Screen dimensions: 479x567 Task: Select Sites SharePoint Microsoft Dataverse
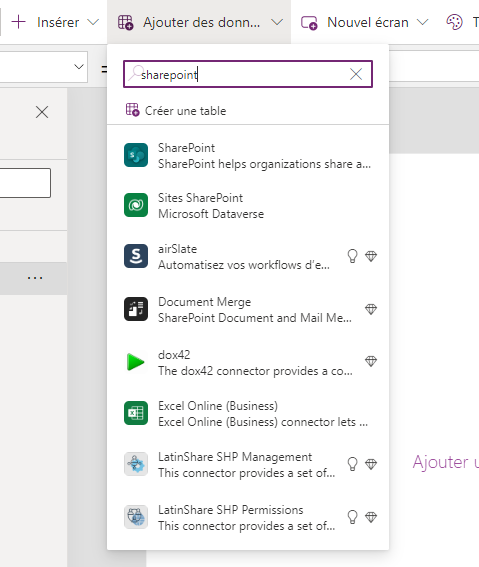pos(248,206)
